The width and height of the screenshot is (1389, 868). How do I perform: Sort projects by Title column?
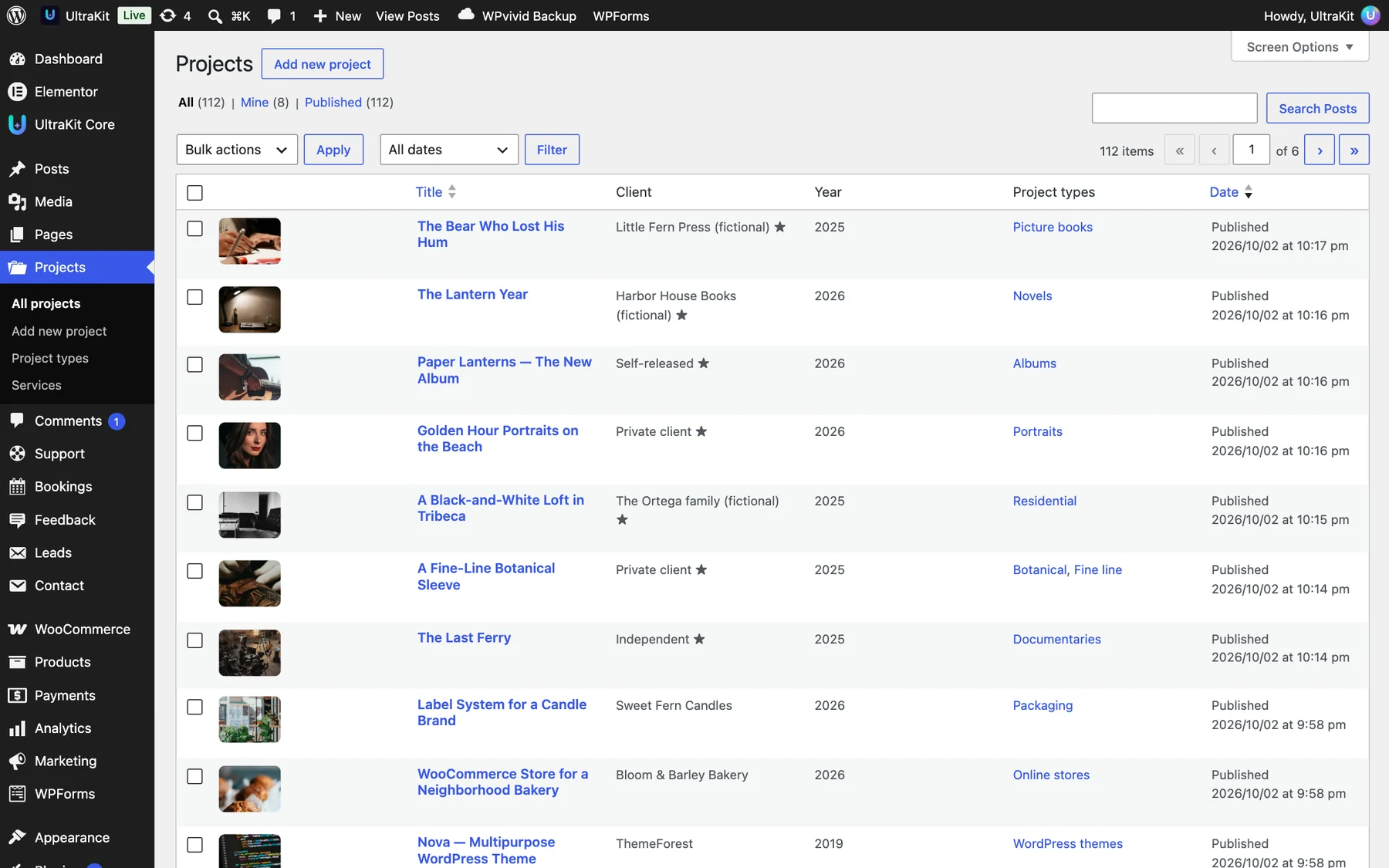click(436, 192)
